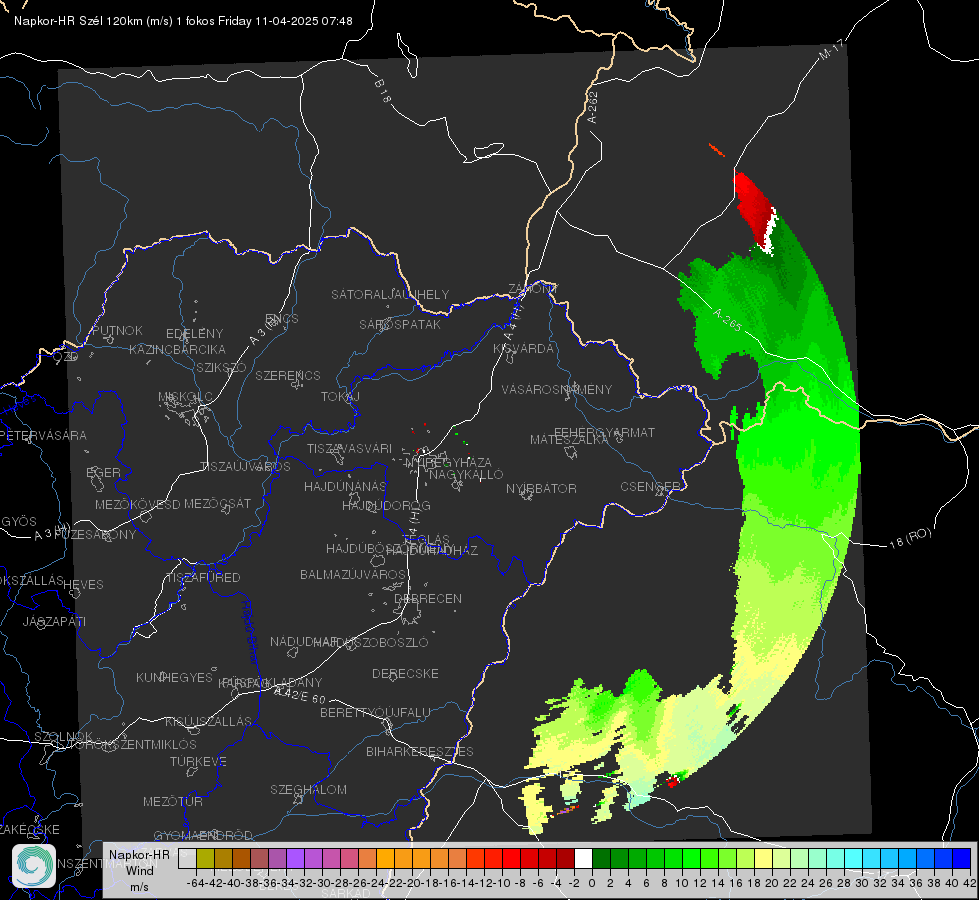
Task: Click the CSENGER label
Action: 651,487
